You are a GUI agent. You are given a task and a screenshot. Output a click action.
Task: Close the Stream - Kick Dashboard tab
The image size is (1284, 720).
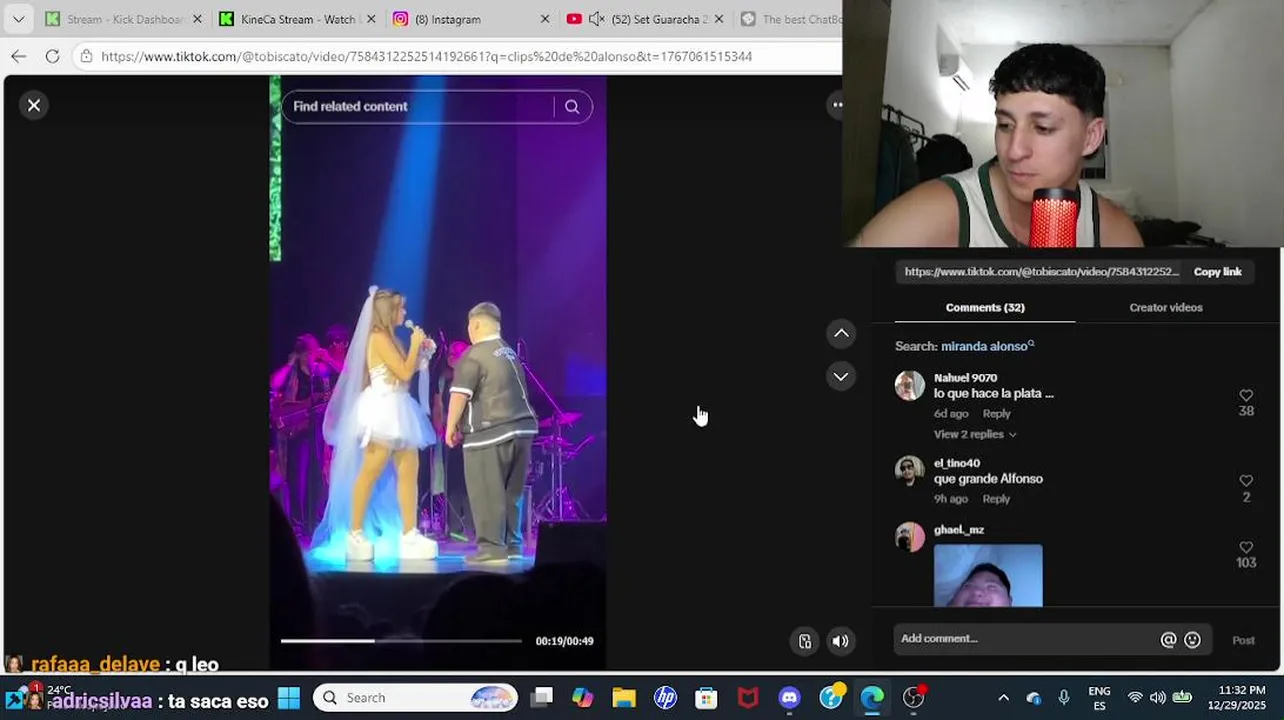pyautogui.click(x=197, y=19)
